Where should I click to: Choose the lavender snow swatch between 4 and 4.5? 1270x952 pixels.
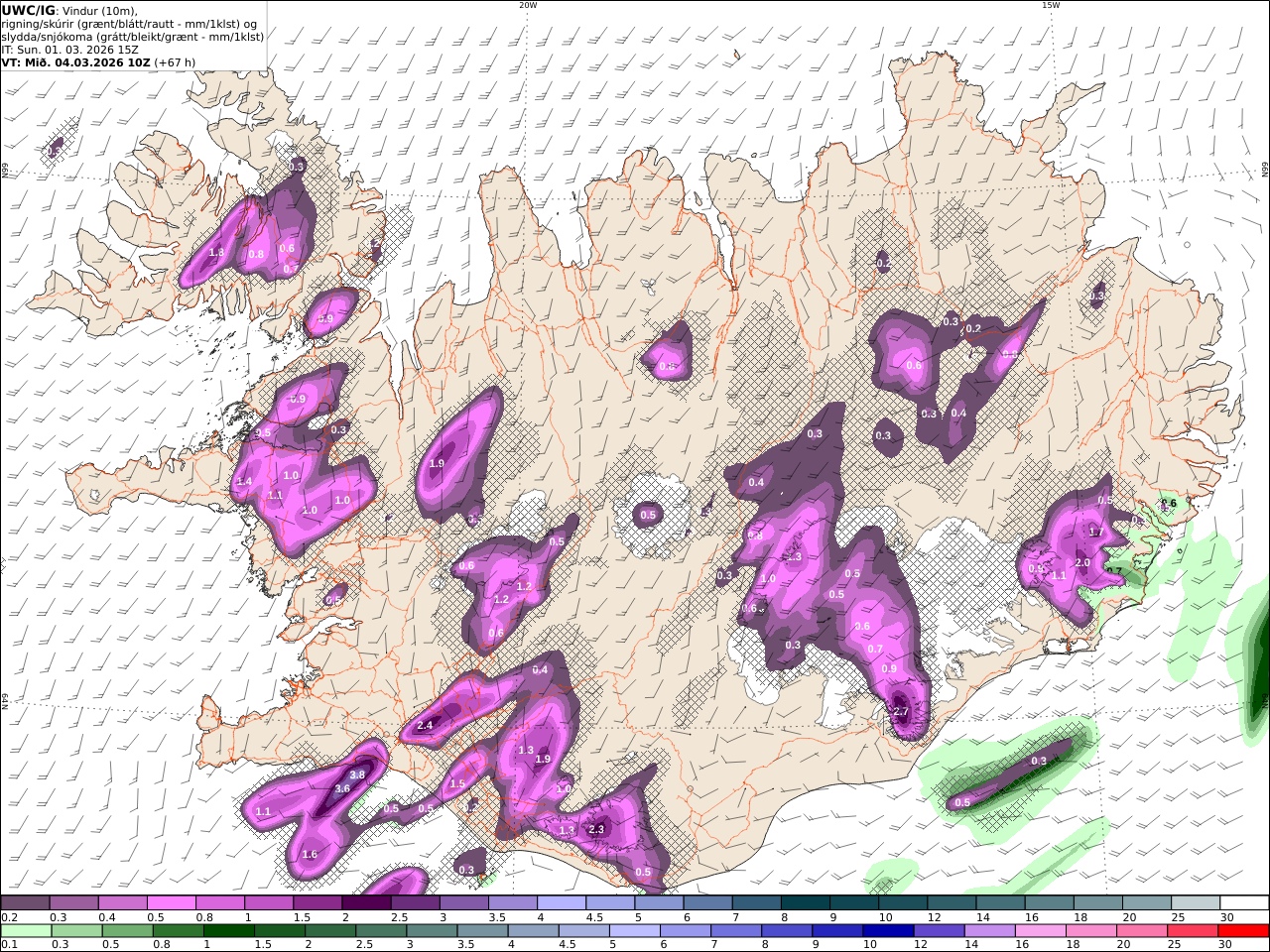[x=563, y=903]
